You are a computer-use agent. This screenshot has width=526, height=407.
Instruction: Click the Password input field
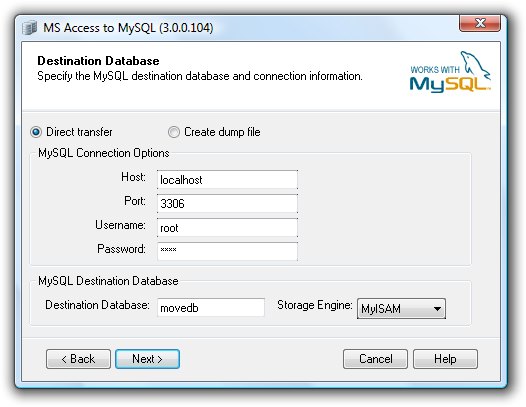point(227,251)
